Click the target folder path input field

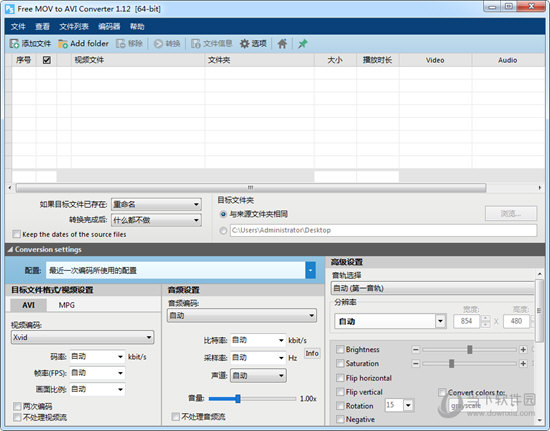tap(383, 230)
